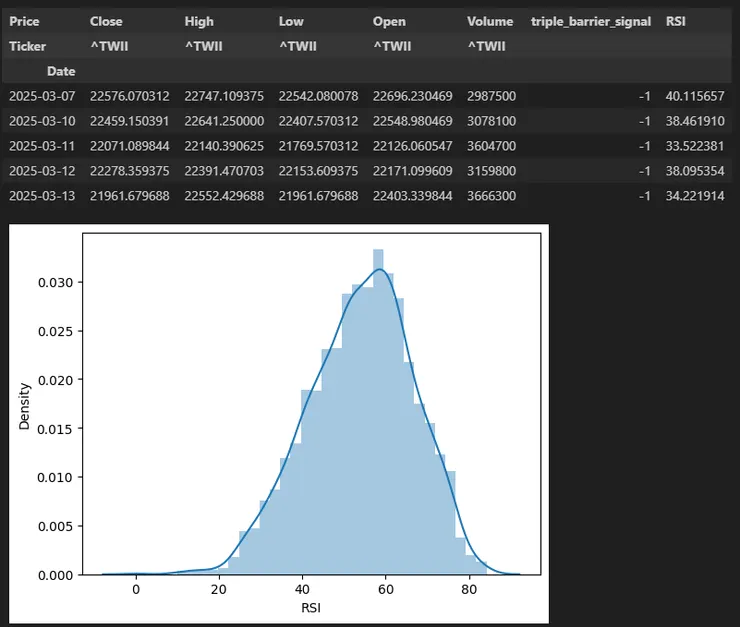
Task: Click the Open value 22171.099609
Action: (412, 171)
